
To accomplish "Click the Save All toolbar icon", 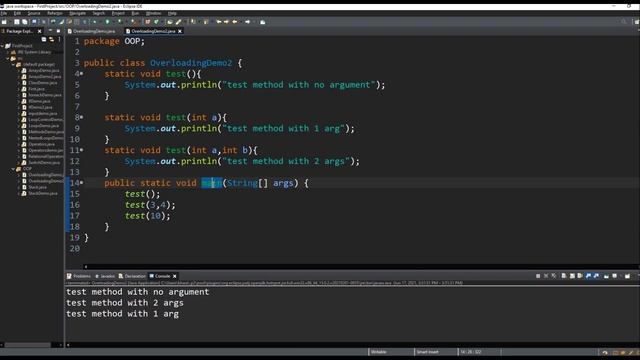I will 24,22.
